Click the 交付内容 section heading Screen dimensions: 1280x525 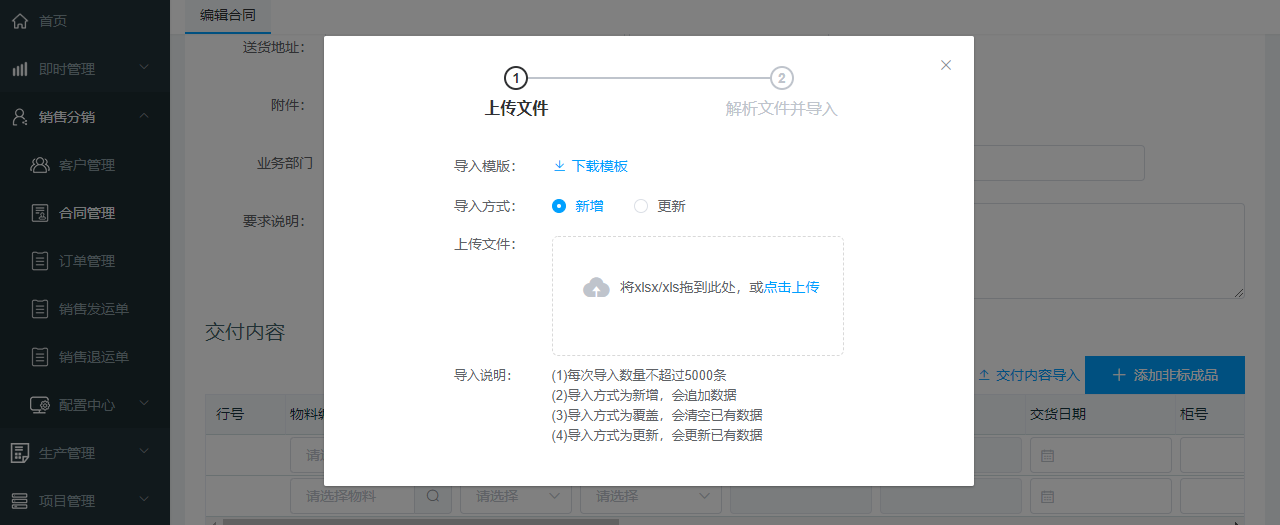point(245,332)
